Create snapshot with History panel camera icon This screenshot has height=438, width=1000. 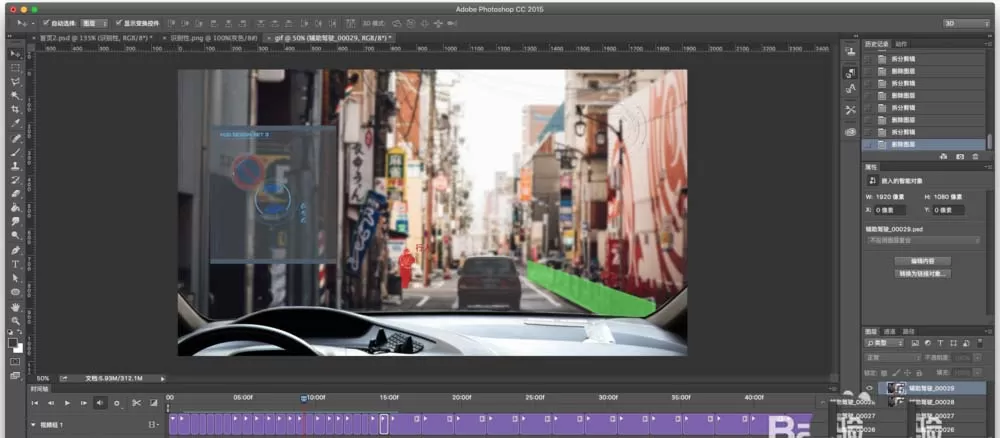tap(960, 156)
